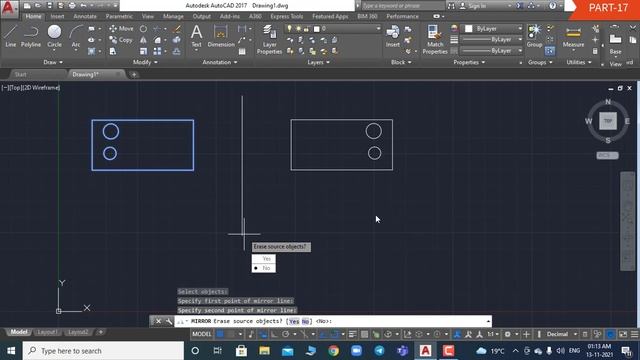Expand the Properties panel
This screenshot has width=640, height=360.
pyautogui.click(x=469, y=62)
